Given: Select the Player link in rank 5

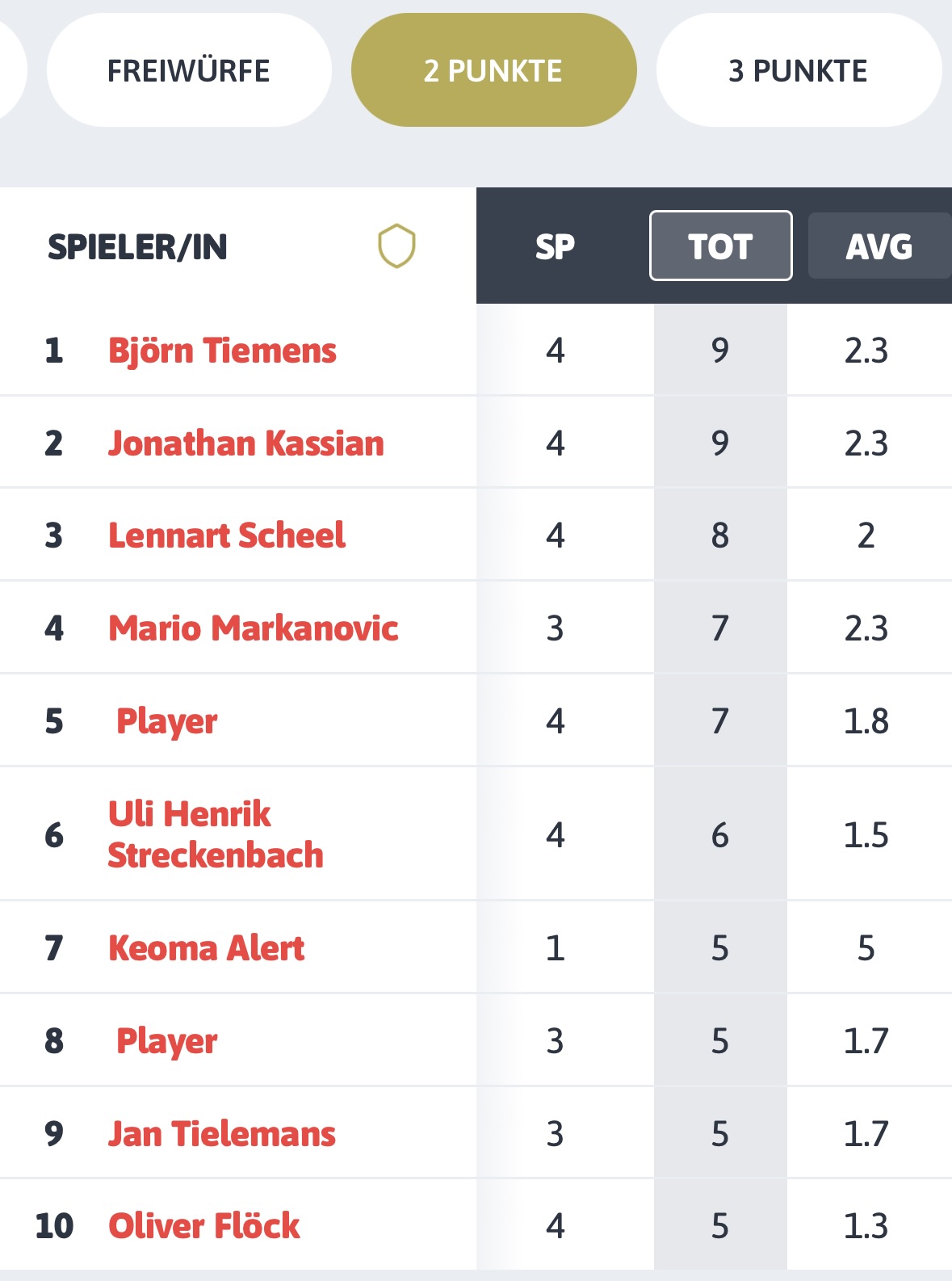Looking at the screenshot, I should pos(167,721).
